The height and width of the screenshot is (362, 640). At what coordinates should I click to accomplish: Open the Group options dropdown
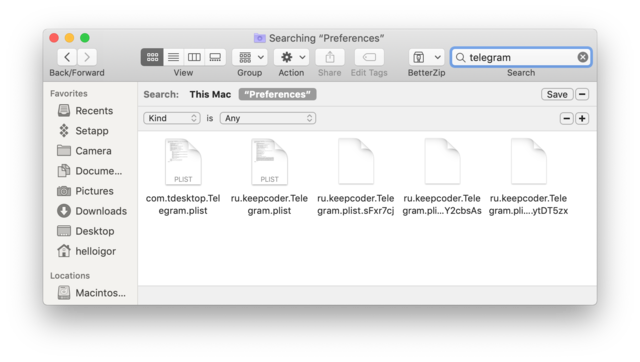250,57
